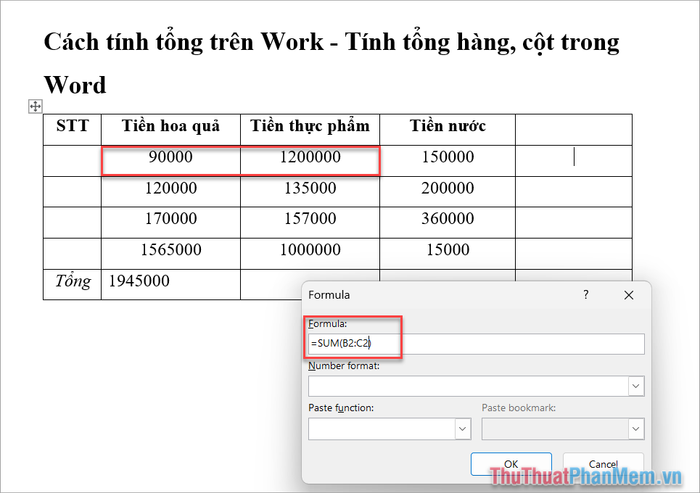This screenshot has height=493, width=700.
Task: Click the cell with value 15000
Action: (x=447, y=254)
